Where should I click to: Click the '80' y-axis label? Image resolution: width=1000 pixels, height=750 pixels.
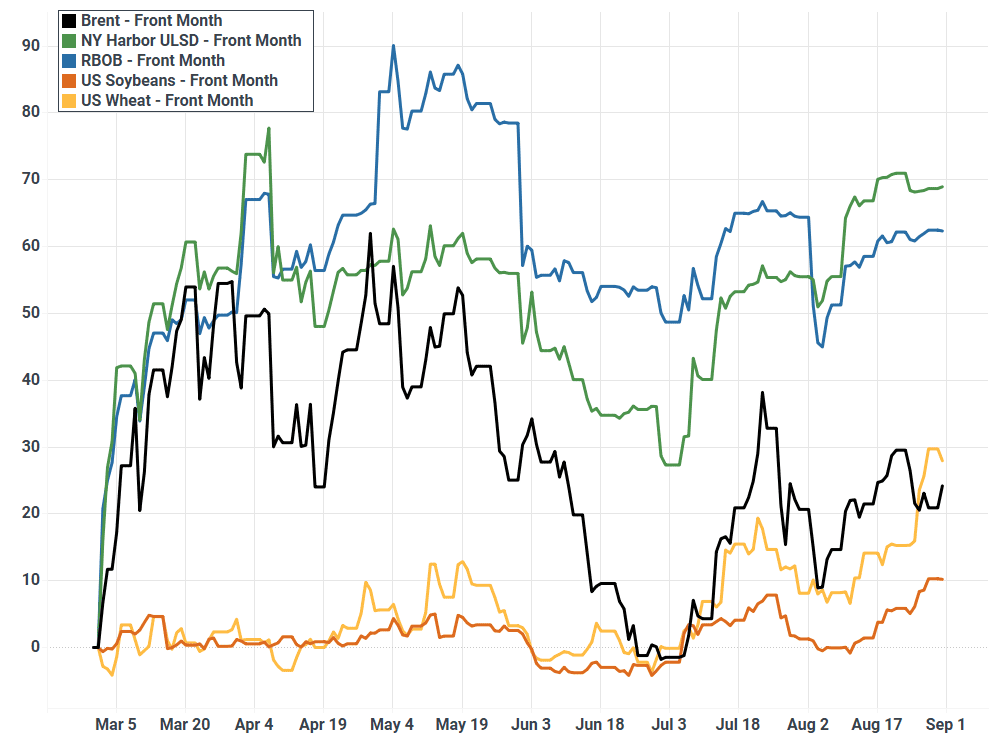(x=31, y=112)
